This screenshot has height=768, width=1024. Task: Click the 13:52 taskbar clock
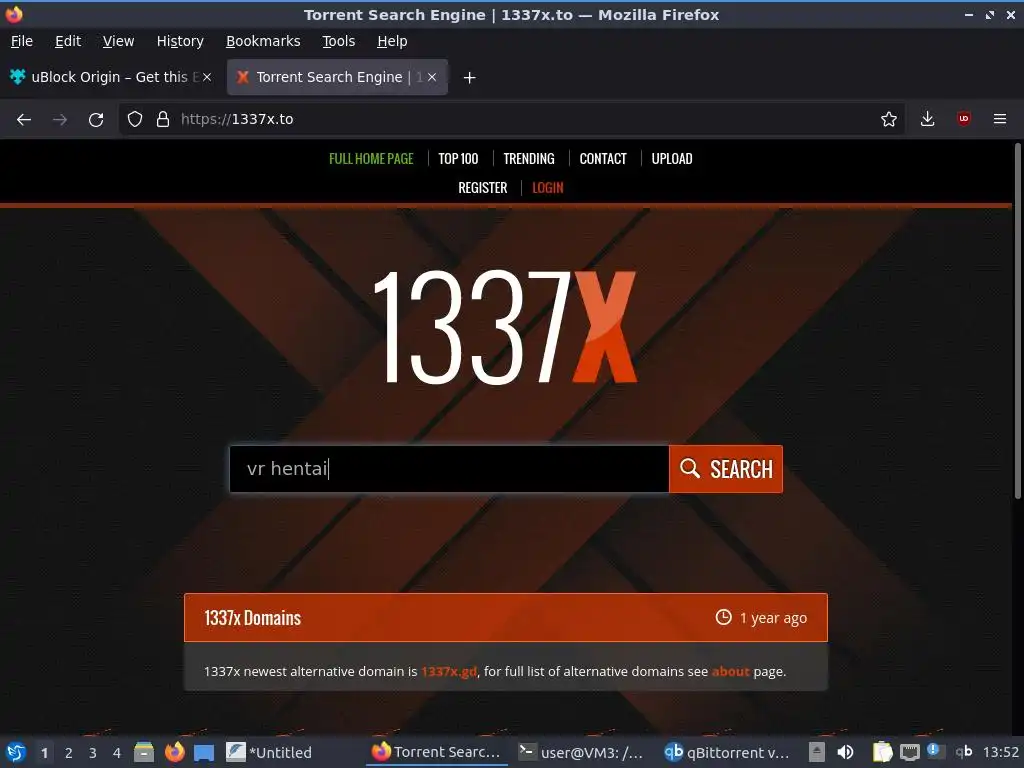point(1000,752)
